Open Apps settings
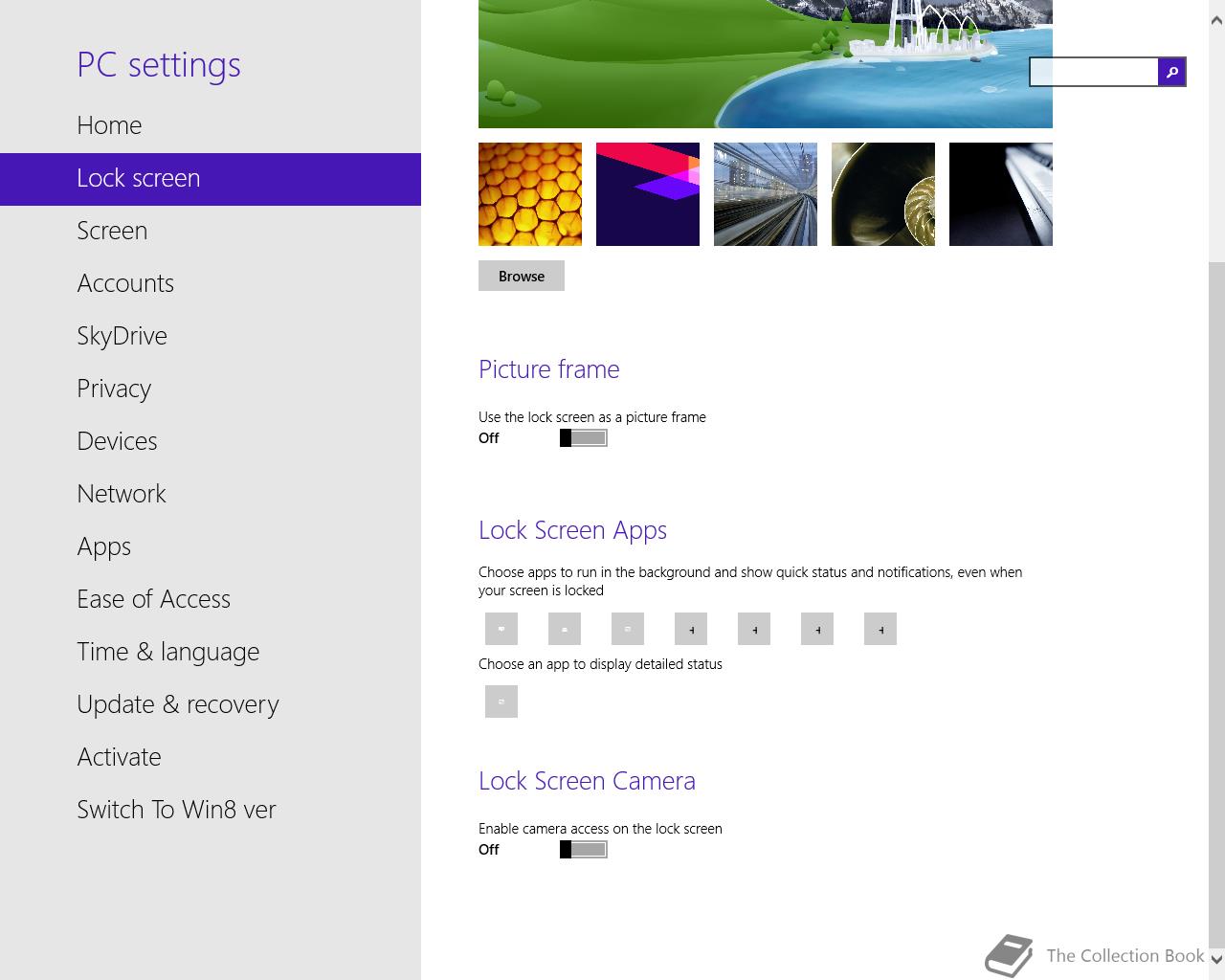This screenshot has width=1225, height=980. [x=211, y=547]
